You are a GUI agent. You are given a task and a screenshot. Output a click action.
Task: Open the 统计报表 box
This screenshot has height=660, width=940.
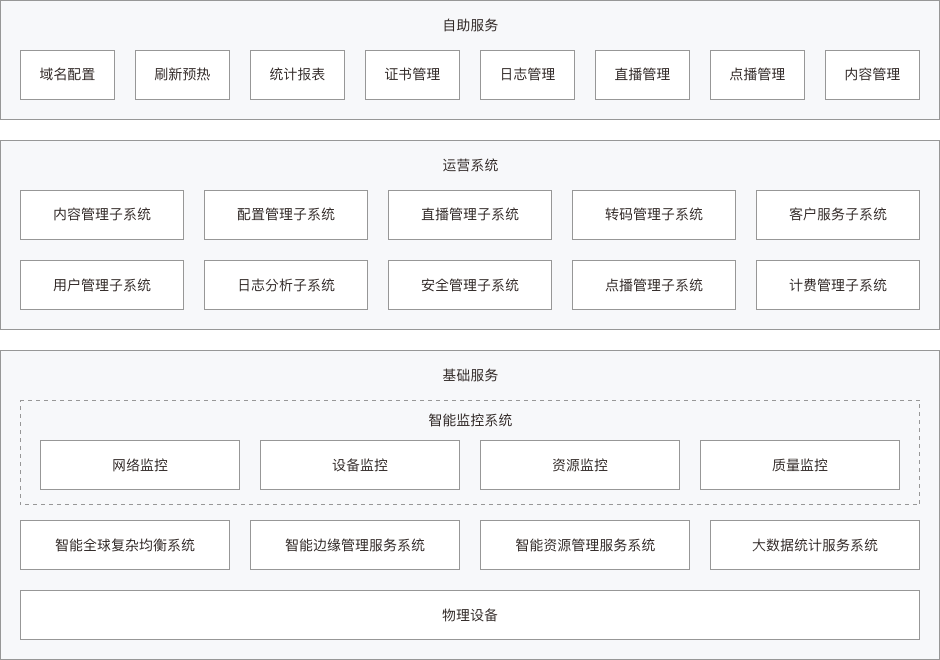click(x=297, y=75)
